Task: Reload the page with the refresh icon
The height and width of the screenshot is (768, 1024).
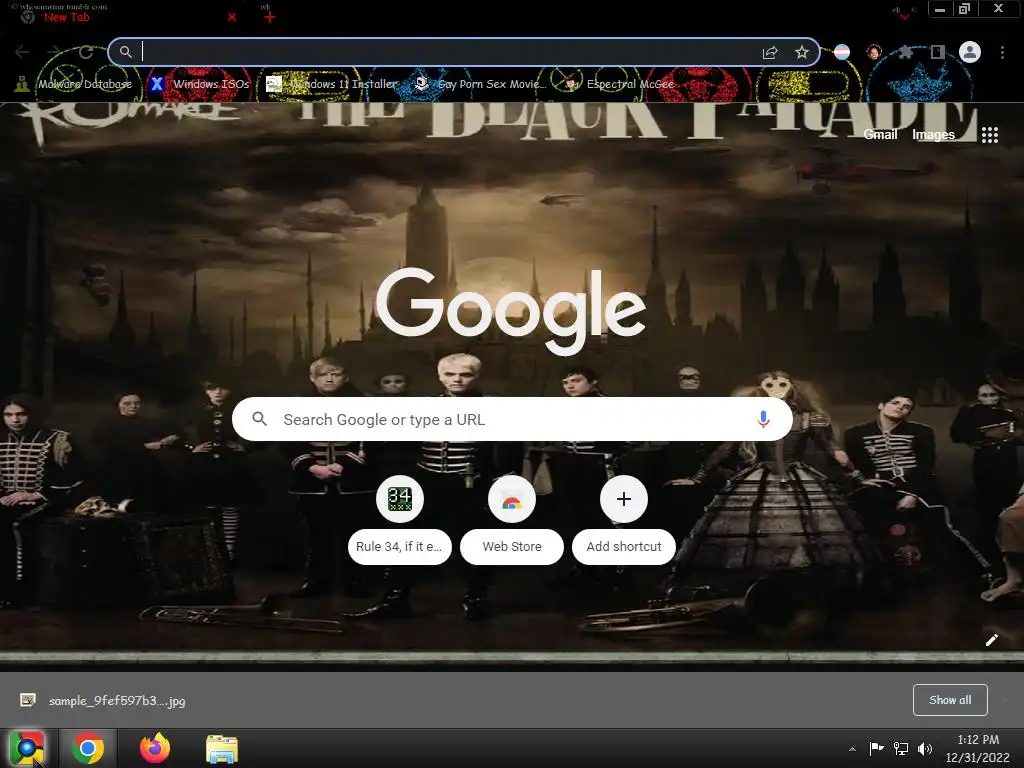Action: (x=86, y=52)
